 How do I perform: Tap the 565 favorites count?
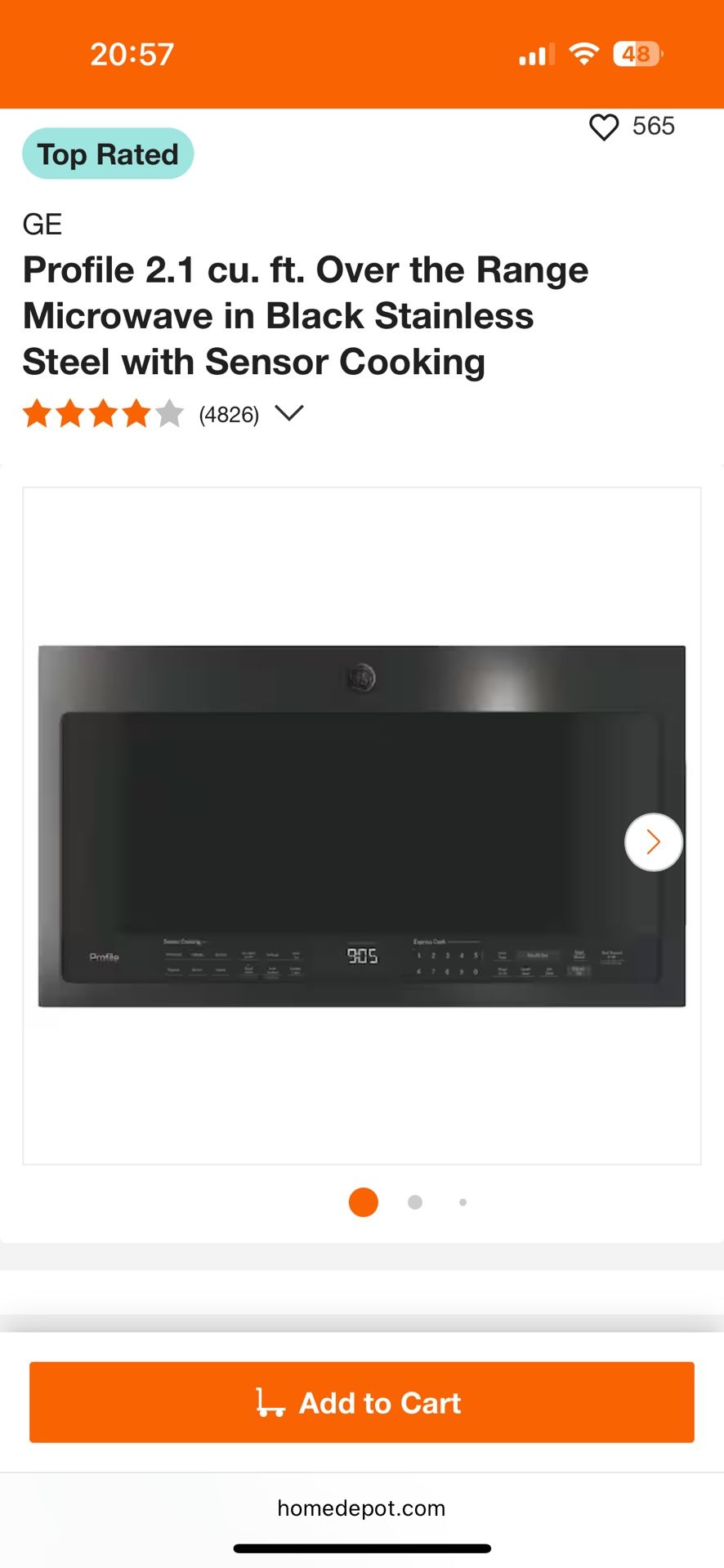654,127
